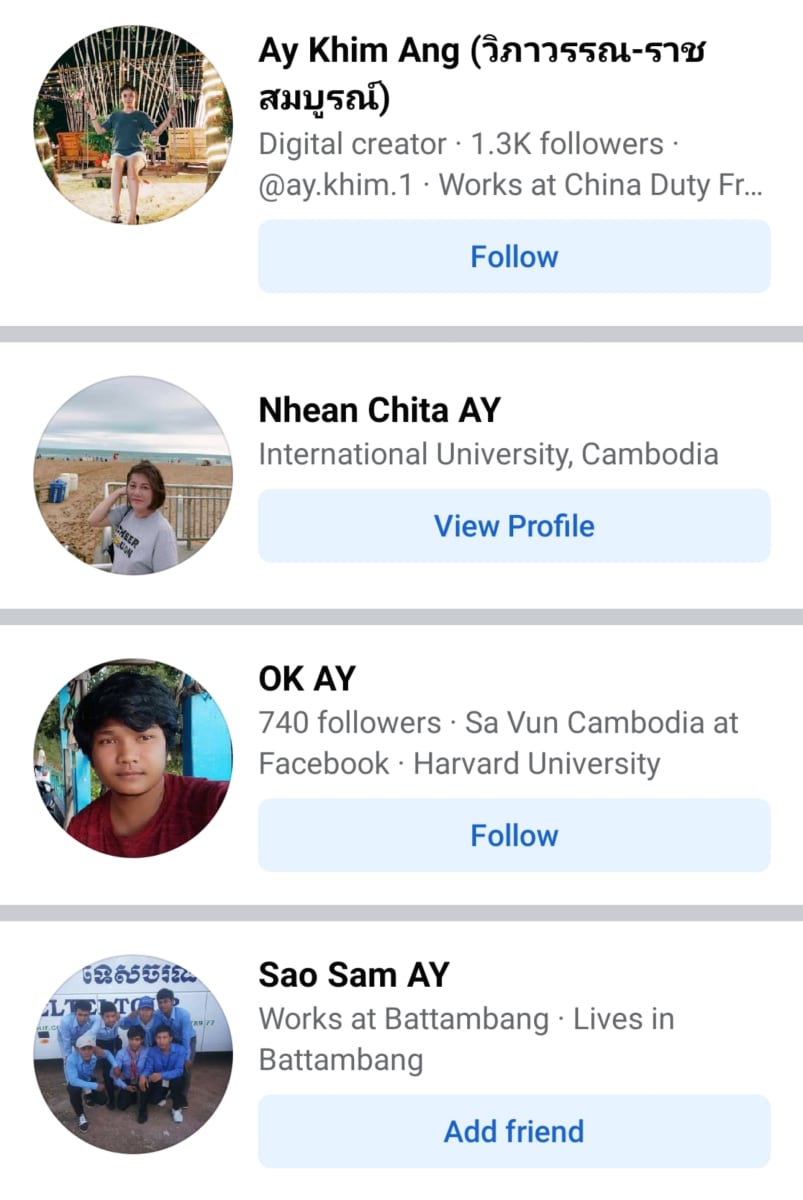Select the 'Battambang' text under Sao Sam AY

[x=341, y=1059]
